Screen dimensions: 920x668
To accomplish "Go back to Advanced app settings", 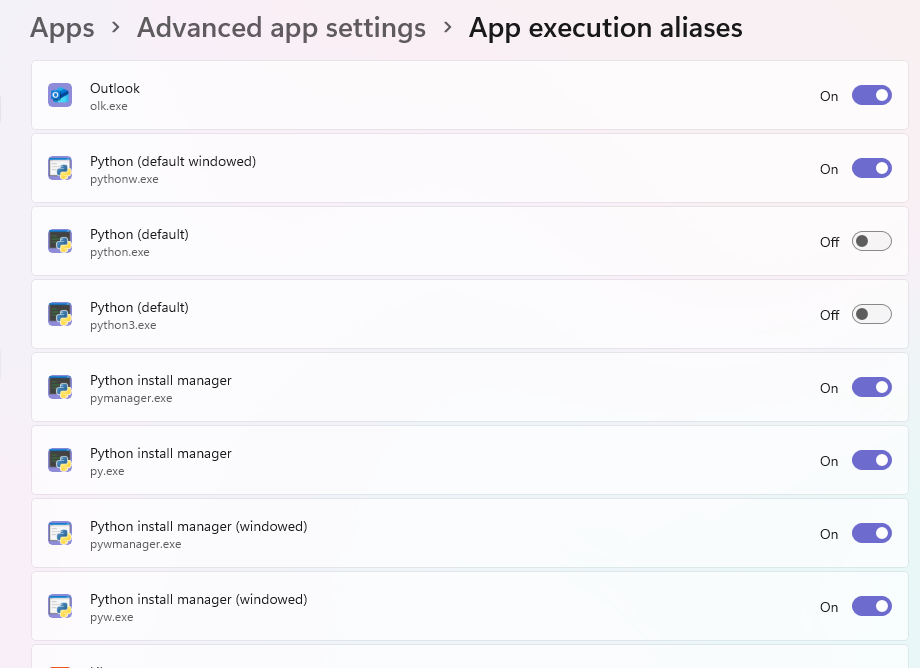I will click(281, 28).
